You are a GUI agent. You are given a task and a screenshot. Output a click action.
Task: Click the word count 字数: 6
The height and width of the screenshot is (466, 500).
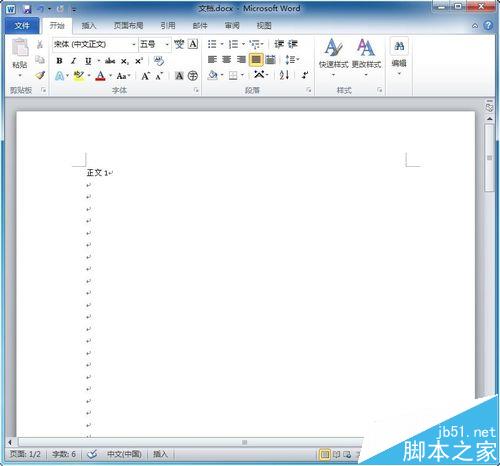point(64,454)
